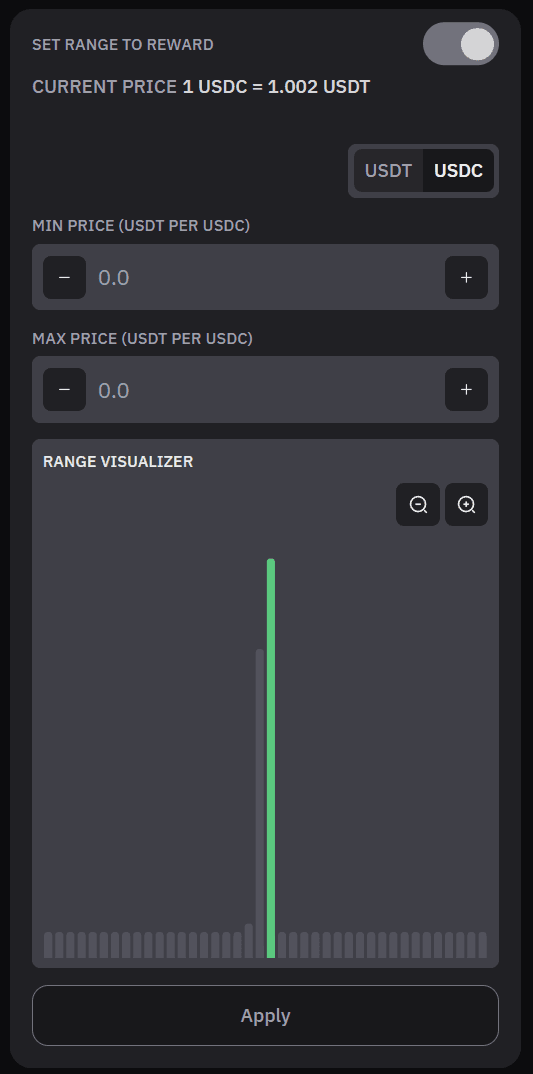This screenshot has height=1074, width=533.
Task: Select the USDC token option
Action: pos(458,171)
